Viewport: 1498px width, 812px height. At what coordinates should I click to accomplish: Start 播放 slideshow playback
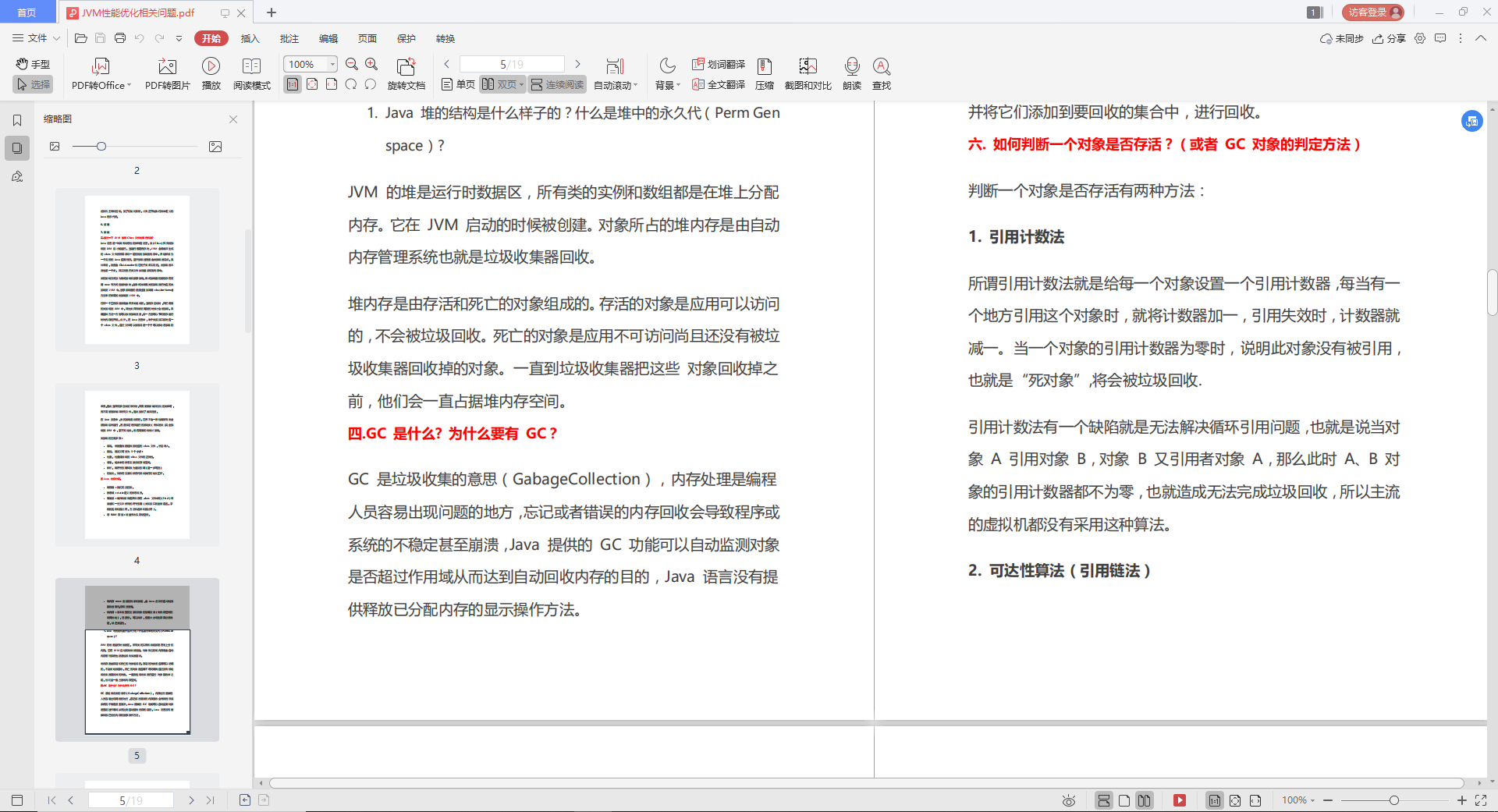(211, 74)
